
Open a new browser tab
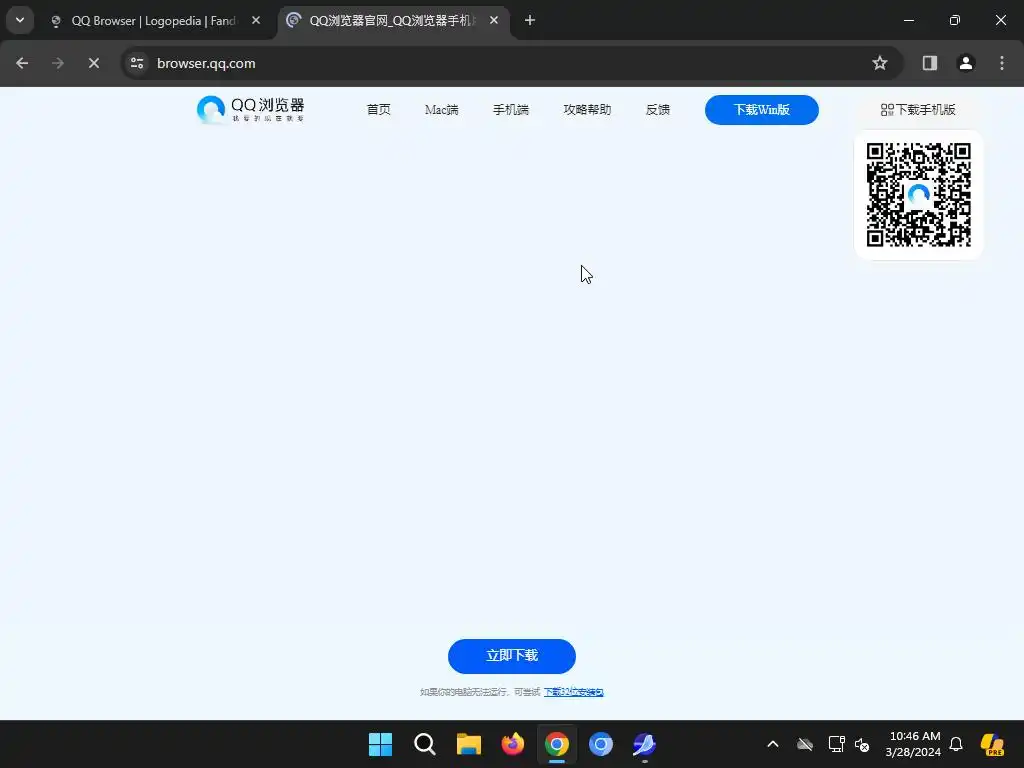pos(530,21)
